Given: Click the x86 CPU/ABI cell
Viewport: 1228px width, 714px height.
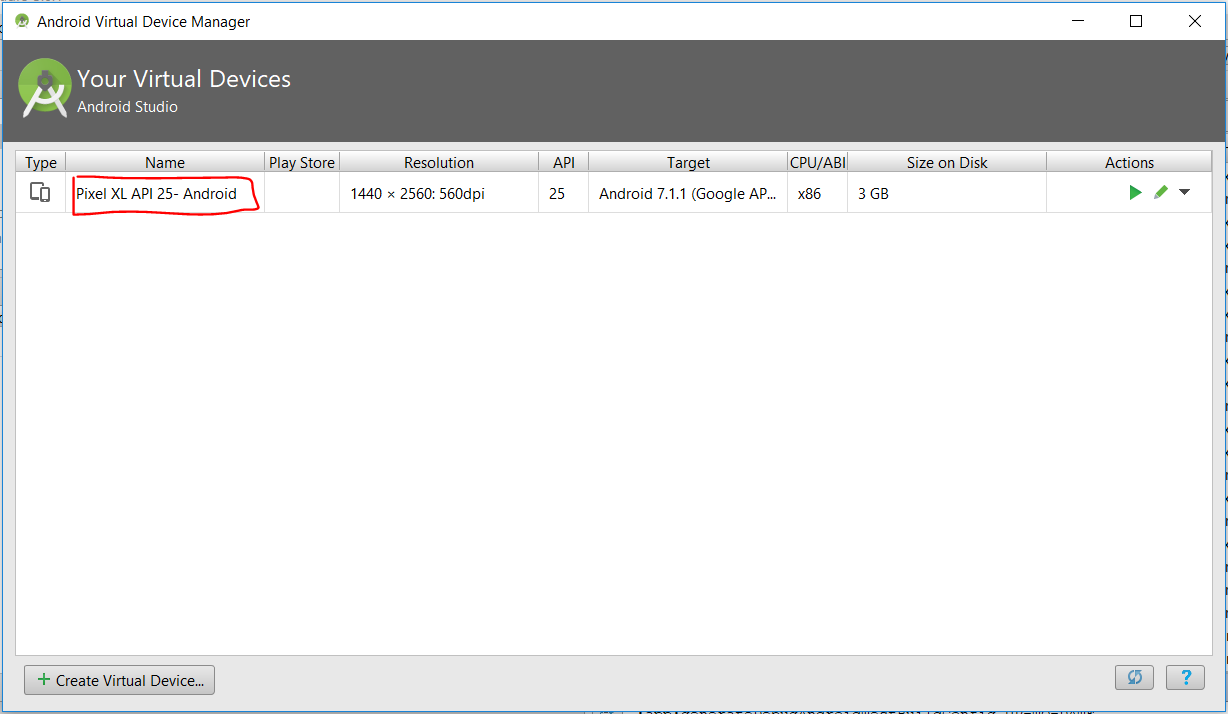Looking at the screenshot, I should pyautogui.click(x=817, y=193).
